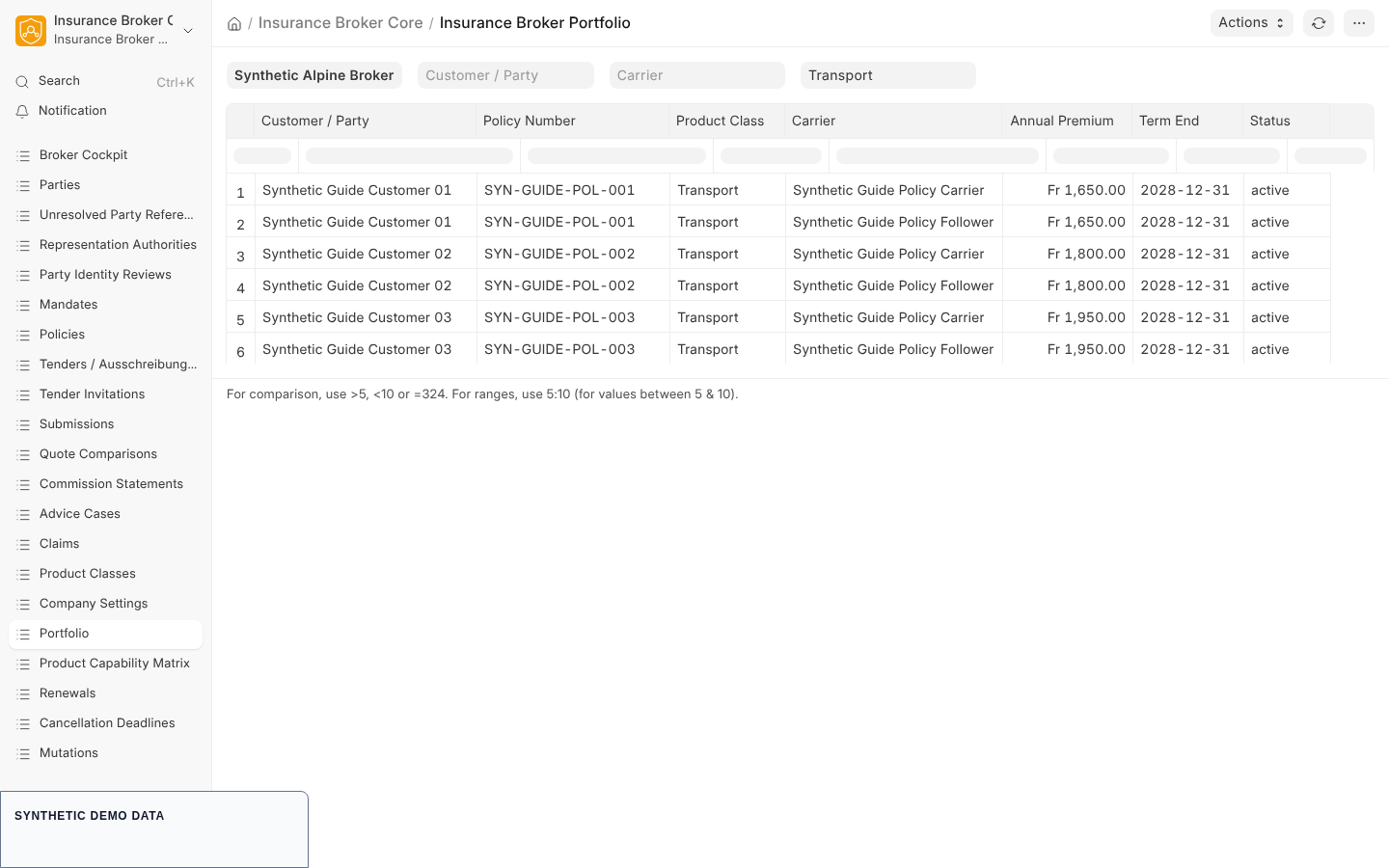1389x868 pixels.
Task: Open Tender Invitations in sidebar
Action: point(106,394)
